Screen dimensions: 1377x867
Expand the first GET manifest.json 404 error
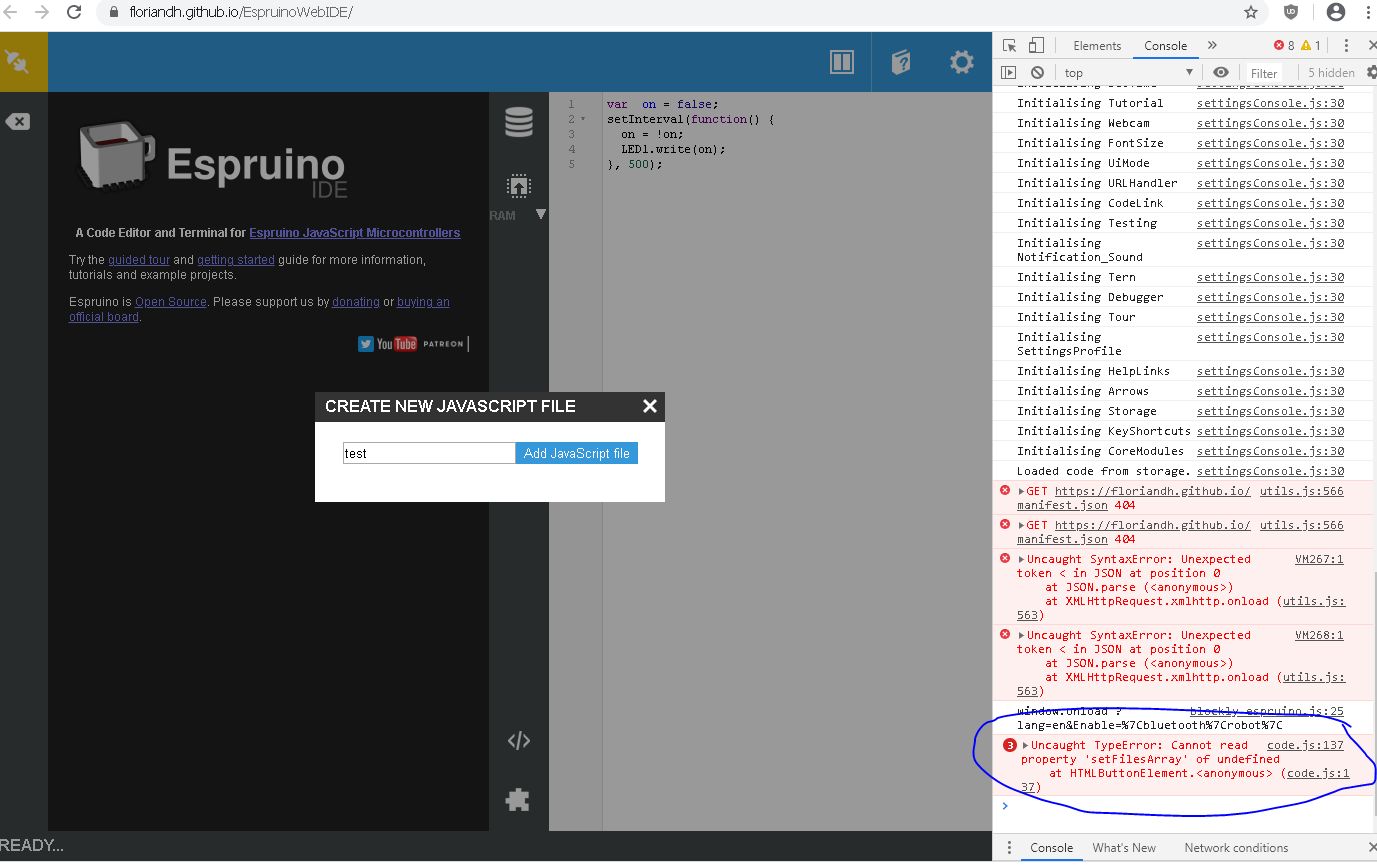coord(1021,491)
